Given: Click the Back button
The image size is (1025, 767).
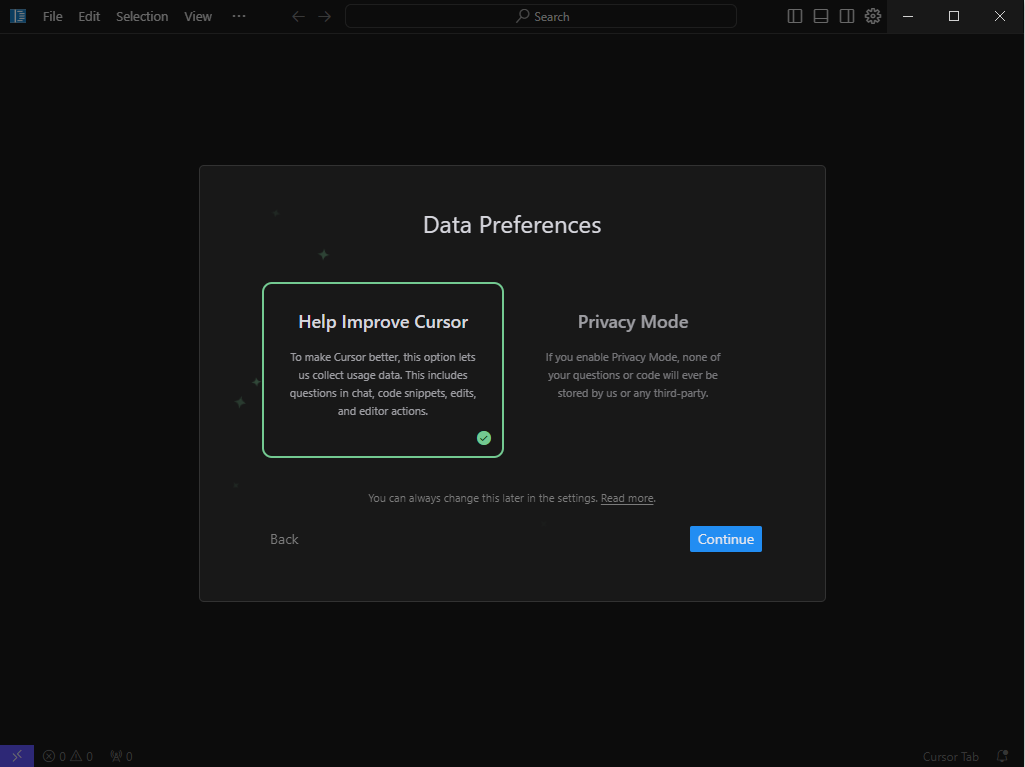Looking at the screenshot, I should click(284, 539).
